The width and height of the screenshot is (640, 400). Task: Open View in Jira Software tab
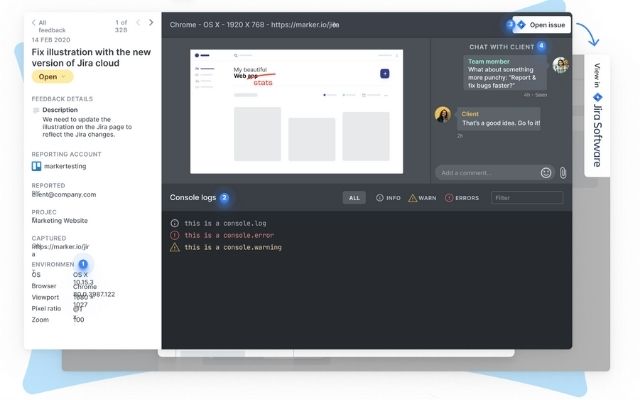tap(597, 116)
